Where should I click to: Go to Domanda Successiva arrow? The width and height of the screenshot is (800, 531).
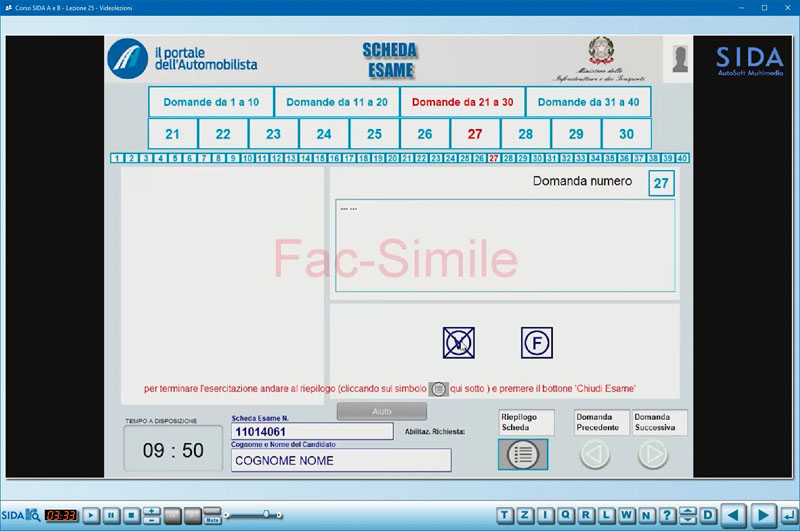[653, 454]
